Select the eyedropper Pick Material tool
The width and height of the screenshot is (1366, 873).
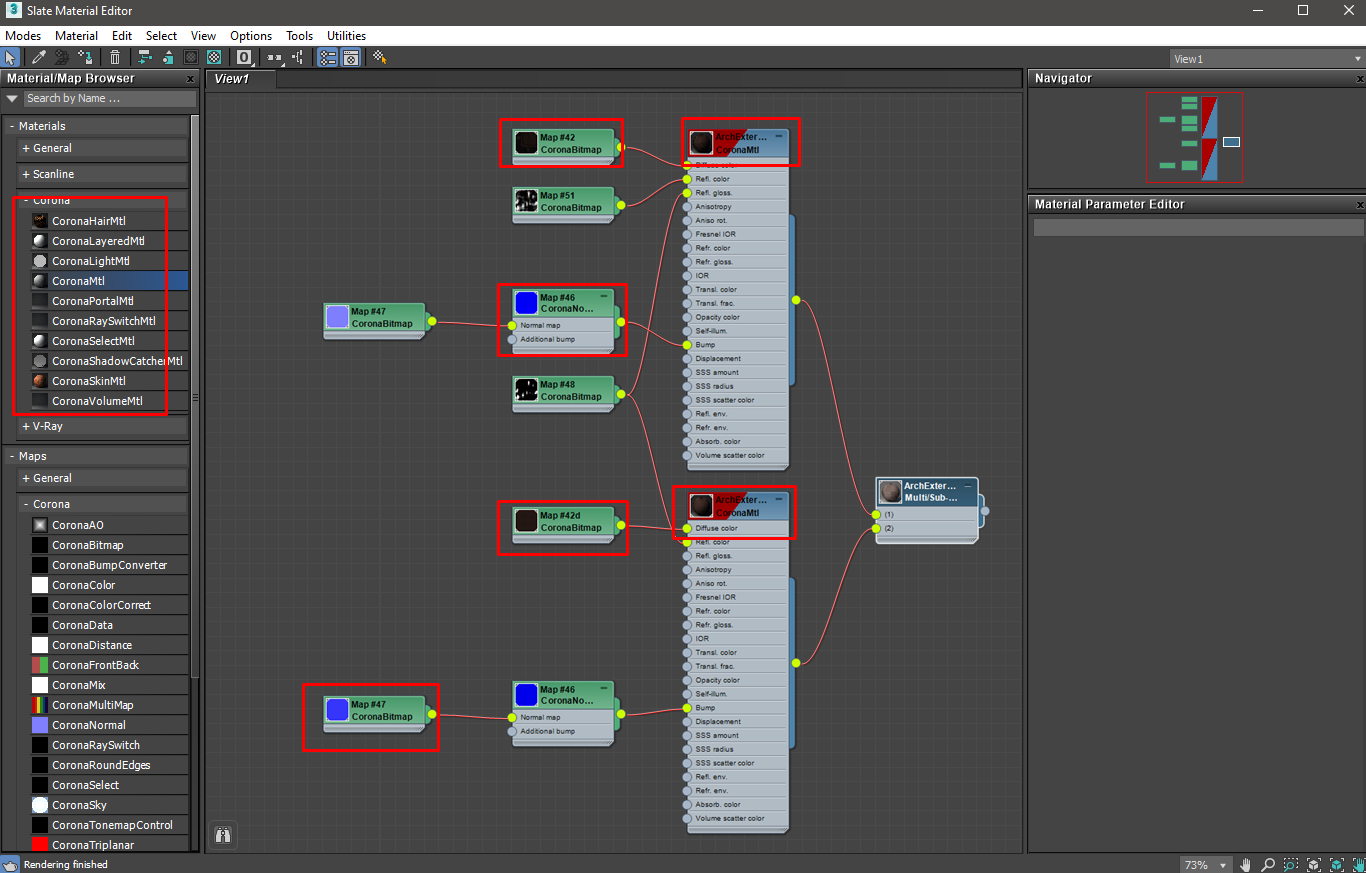[x=39, y=57]
